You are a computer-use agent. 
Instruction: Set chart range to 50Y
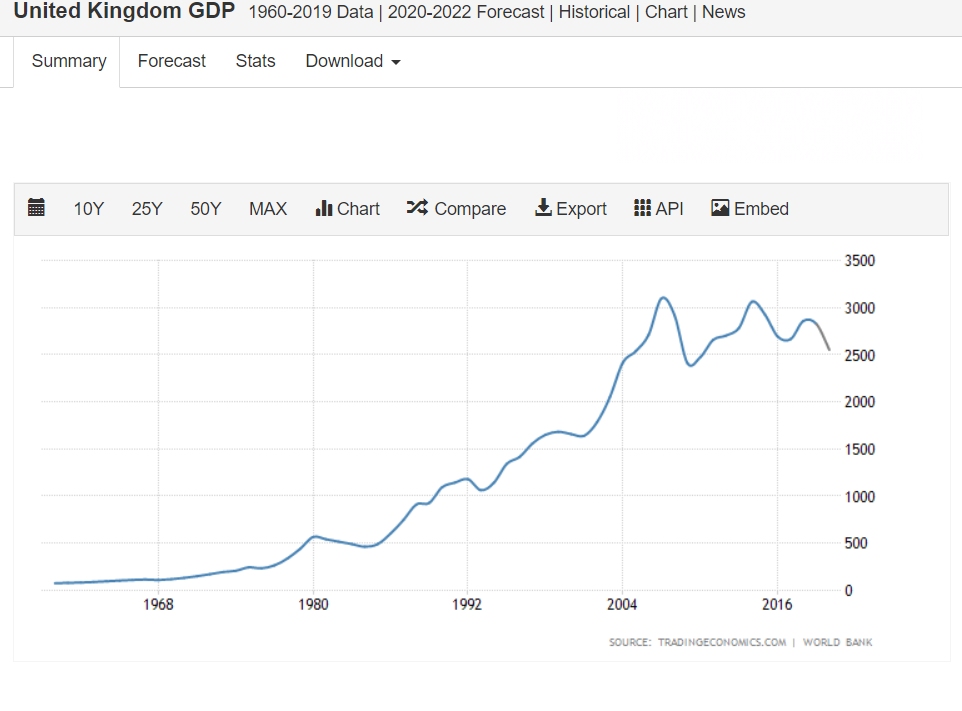(206, 209)
